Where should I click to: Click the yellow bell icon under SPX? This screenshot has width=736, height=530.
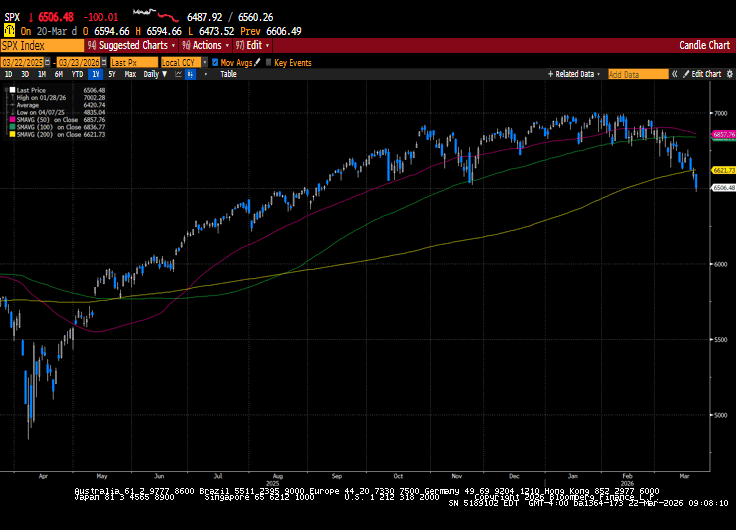(9, 31)
